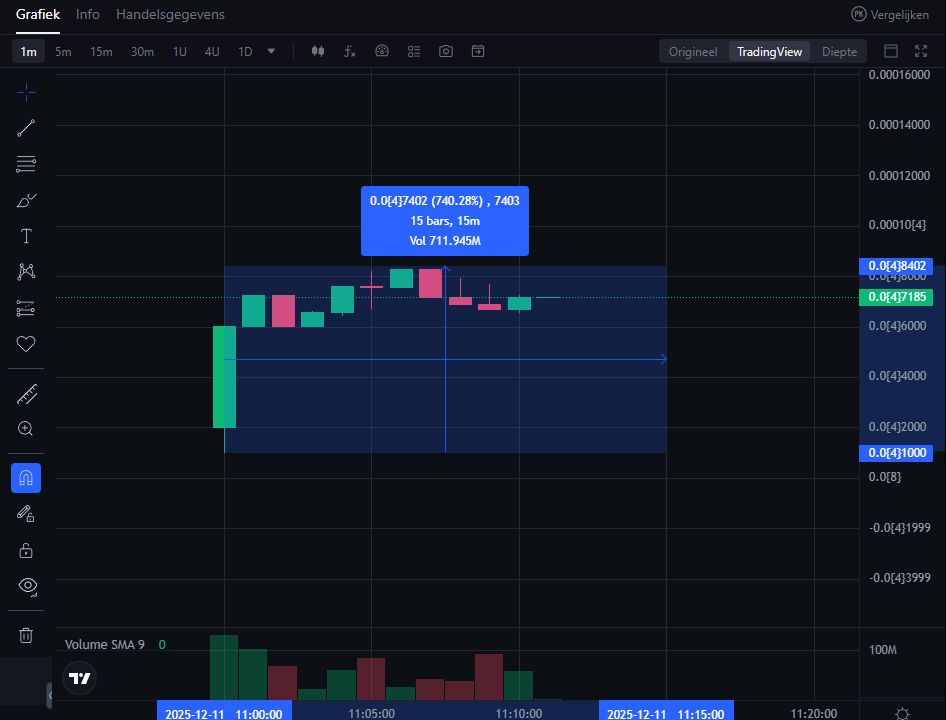Select the brush drawing tool
The width and height of the screenshot is (946, 720).
pyautogui.click(x=25, y=200)
